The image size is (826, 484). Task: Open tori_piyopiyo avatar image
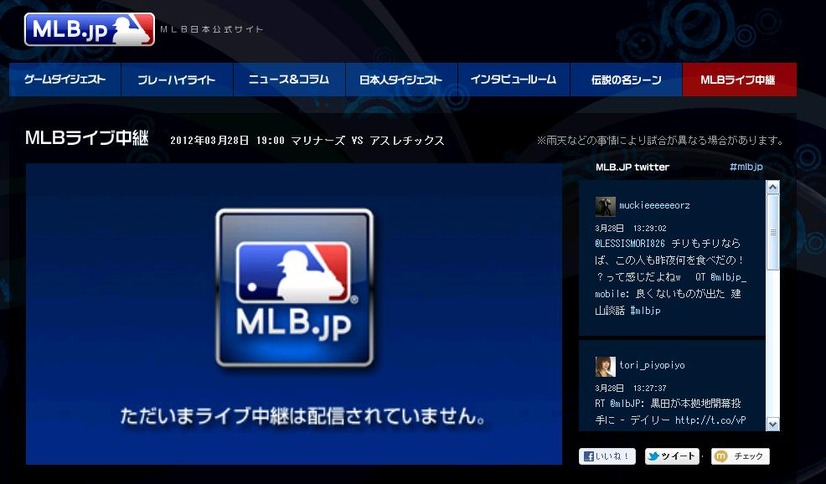click(605, 367)
